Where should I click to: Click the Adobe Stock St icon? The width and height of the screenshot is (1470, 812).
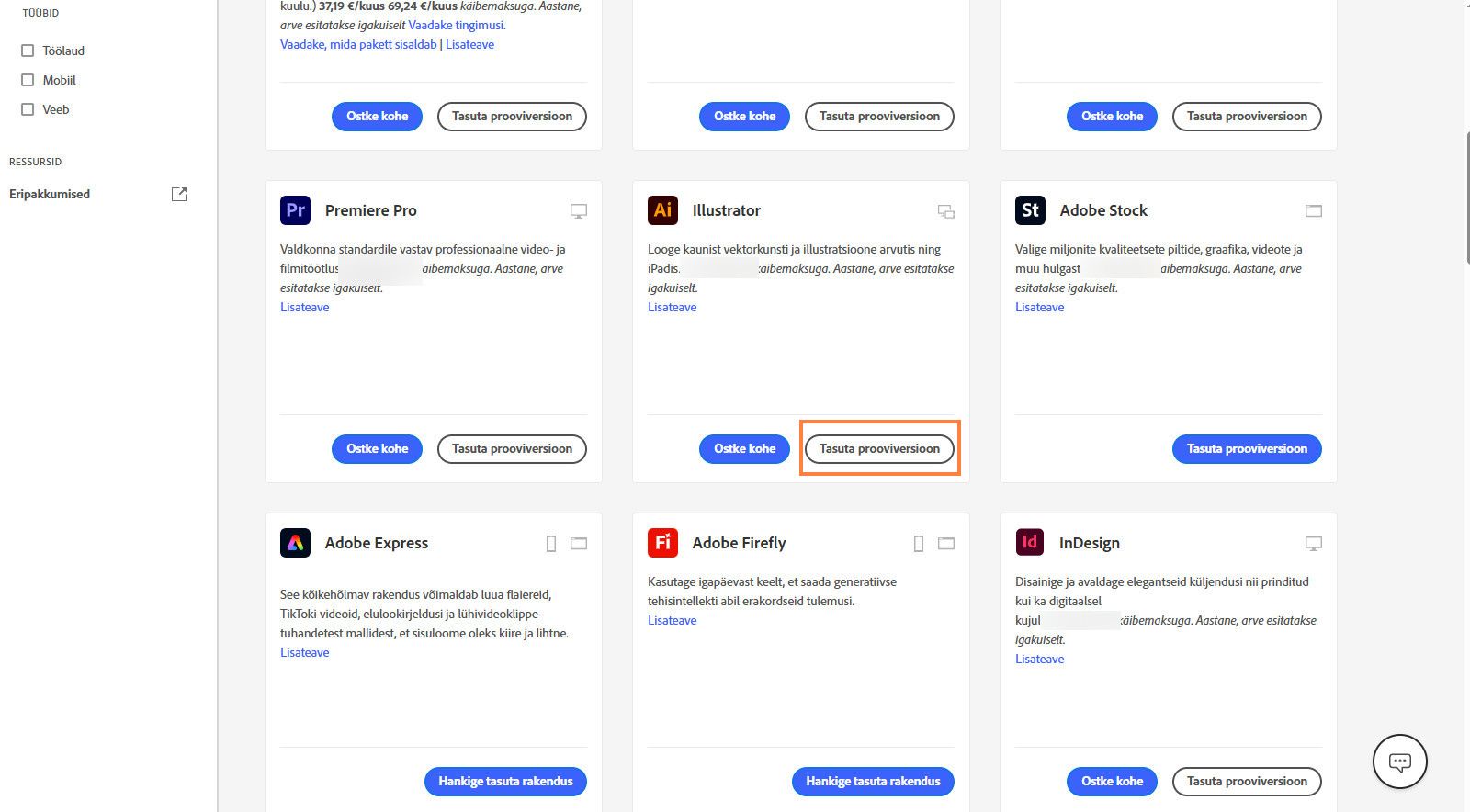(x=1030, y=210)
